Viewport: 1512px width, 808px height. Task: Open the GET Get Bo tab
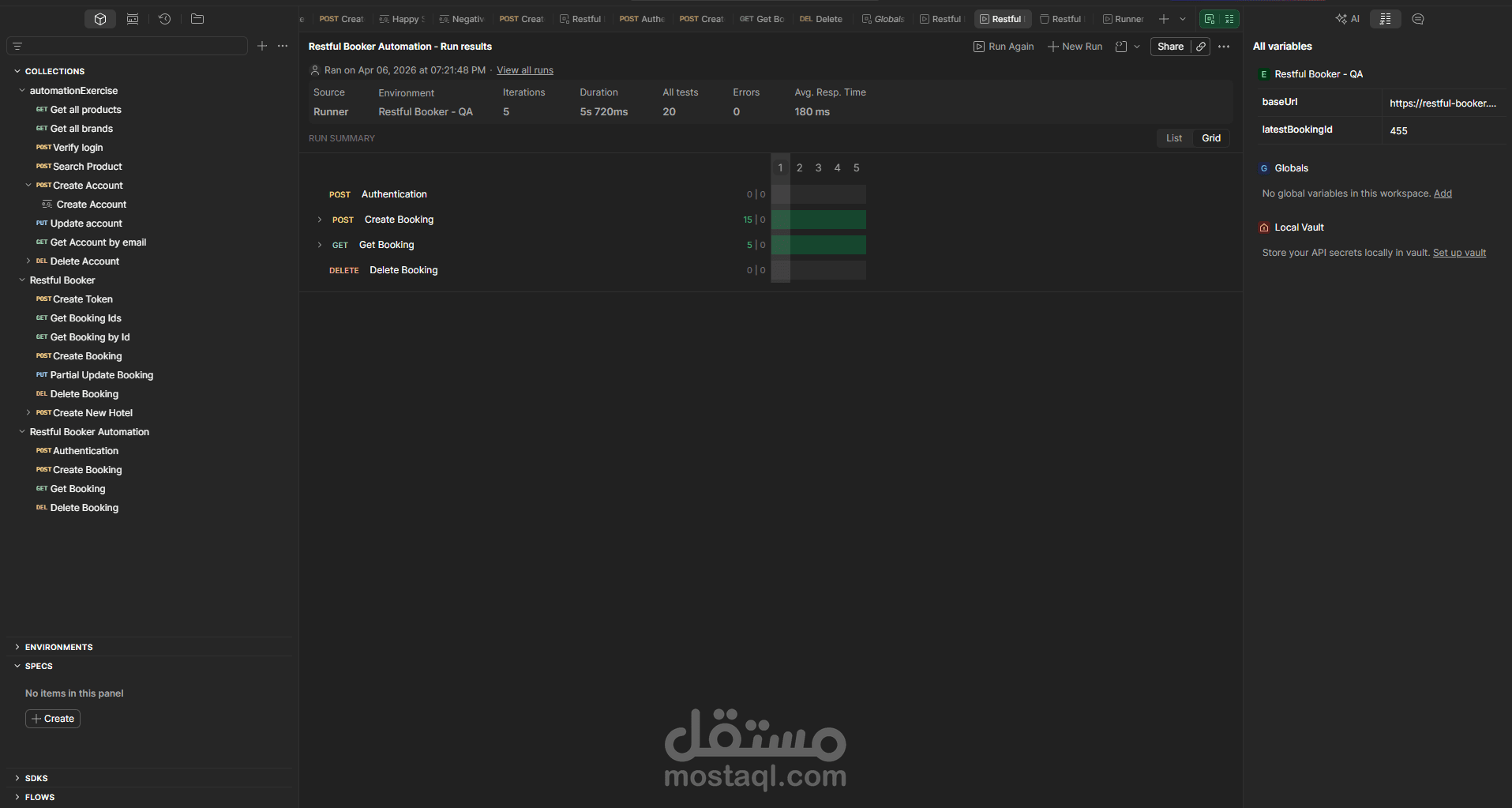click(762, 19)
